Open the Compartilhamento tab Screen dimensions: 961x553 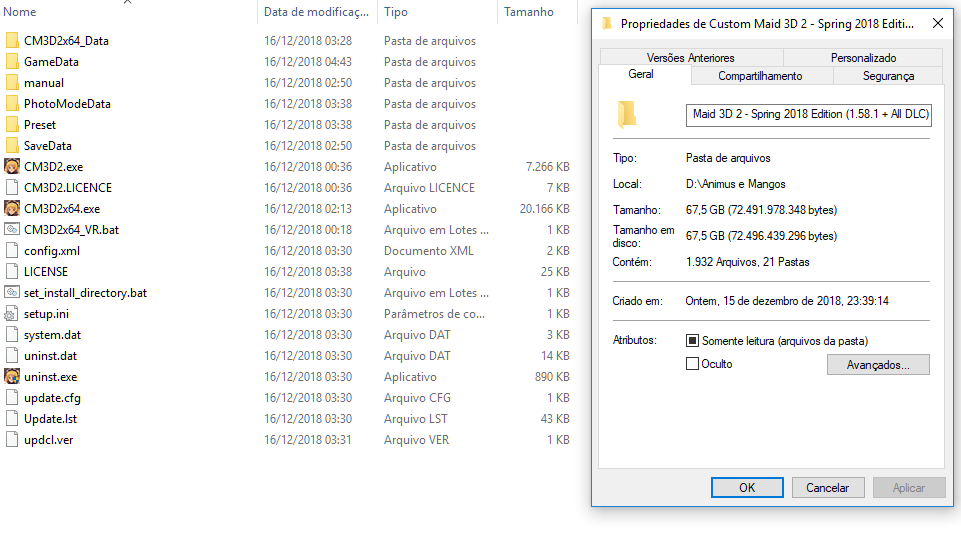(760, 75)
